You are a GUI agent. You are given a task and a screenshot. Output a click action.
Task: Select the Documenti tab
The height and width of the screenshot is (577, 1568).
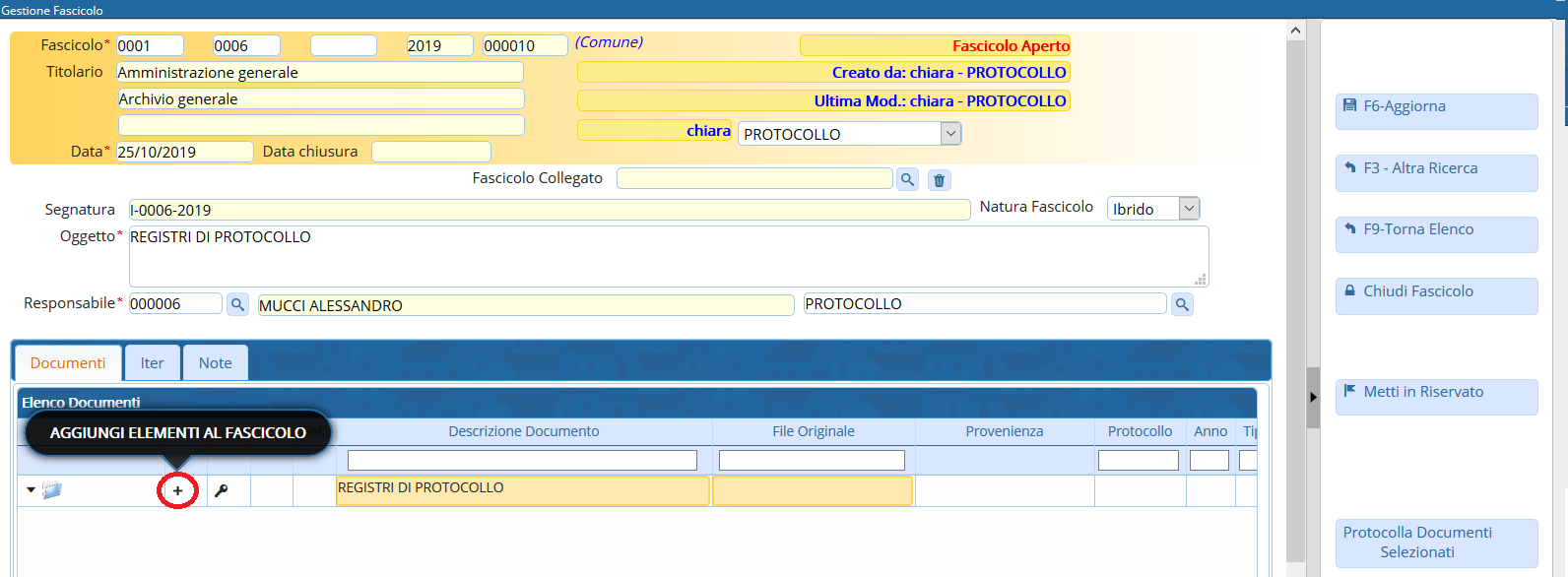point(68,363)
